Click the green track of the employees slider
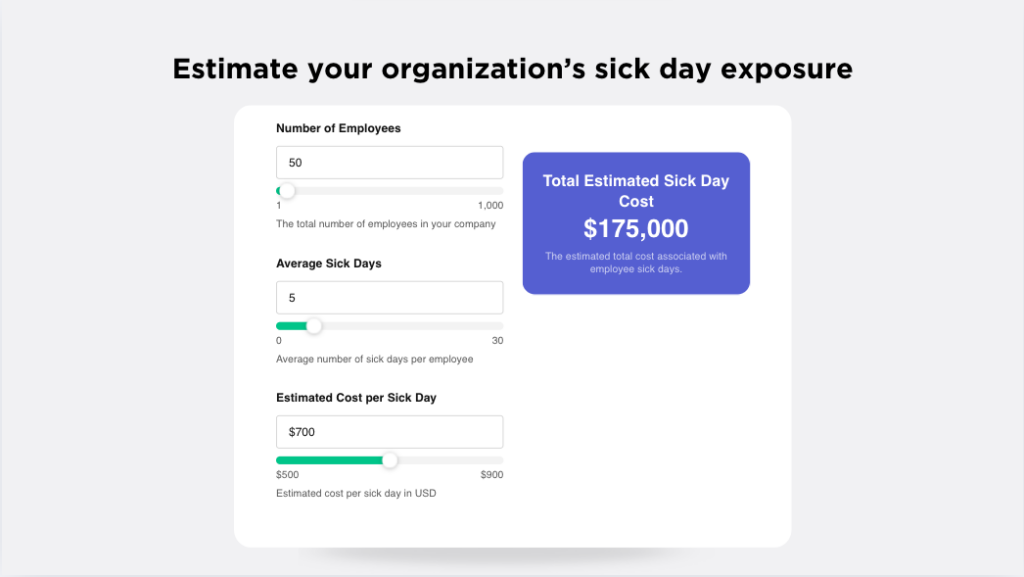1024x577 pixels. (x=280, y=190)
